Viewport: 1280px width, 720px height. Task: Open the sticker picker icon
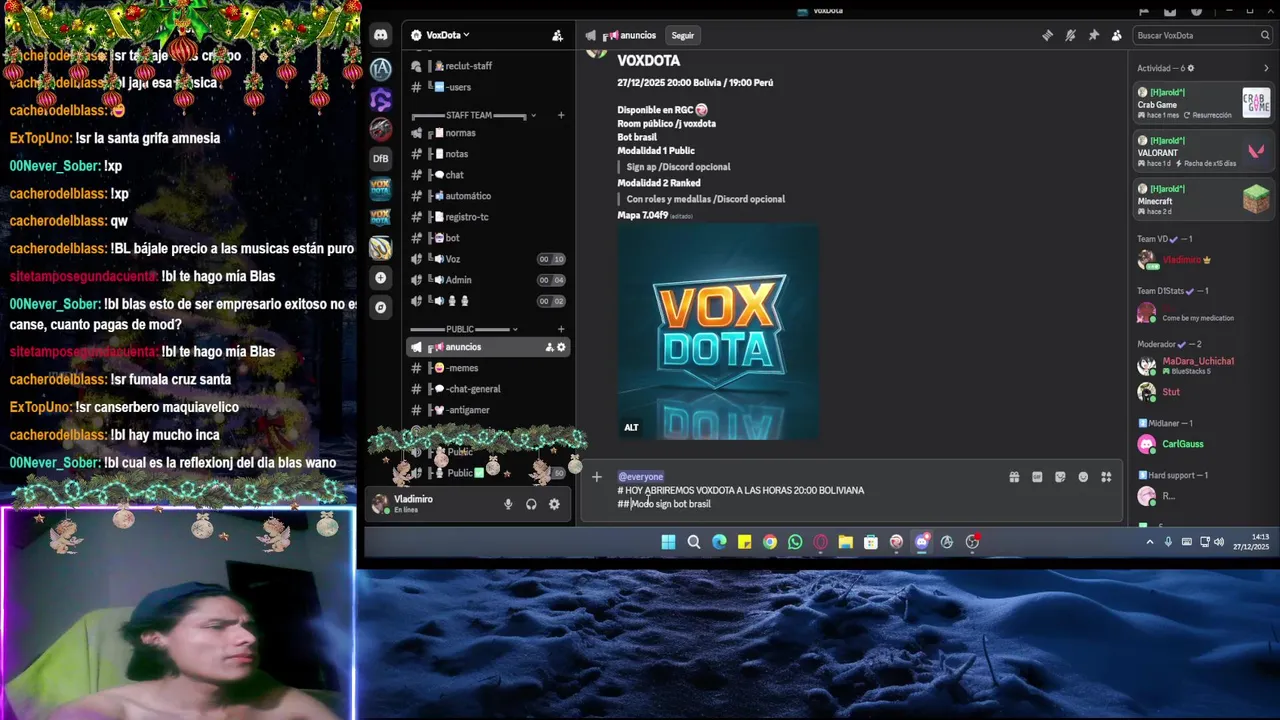[x=1060, y=477]
